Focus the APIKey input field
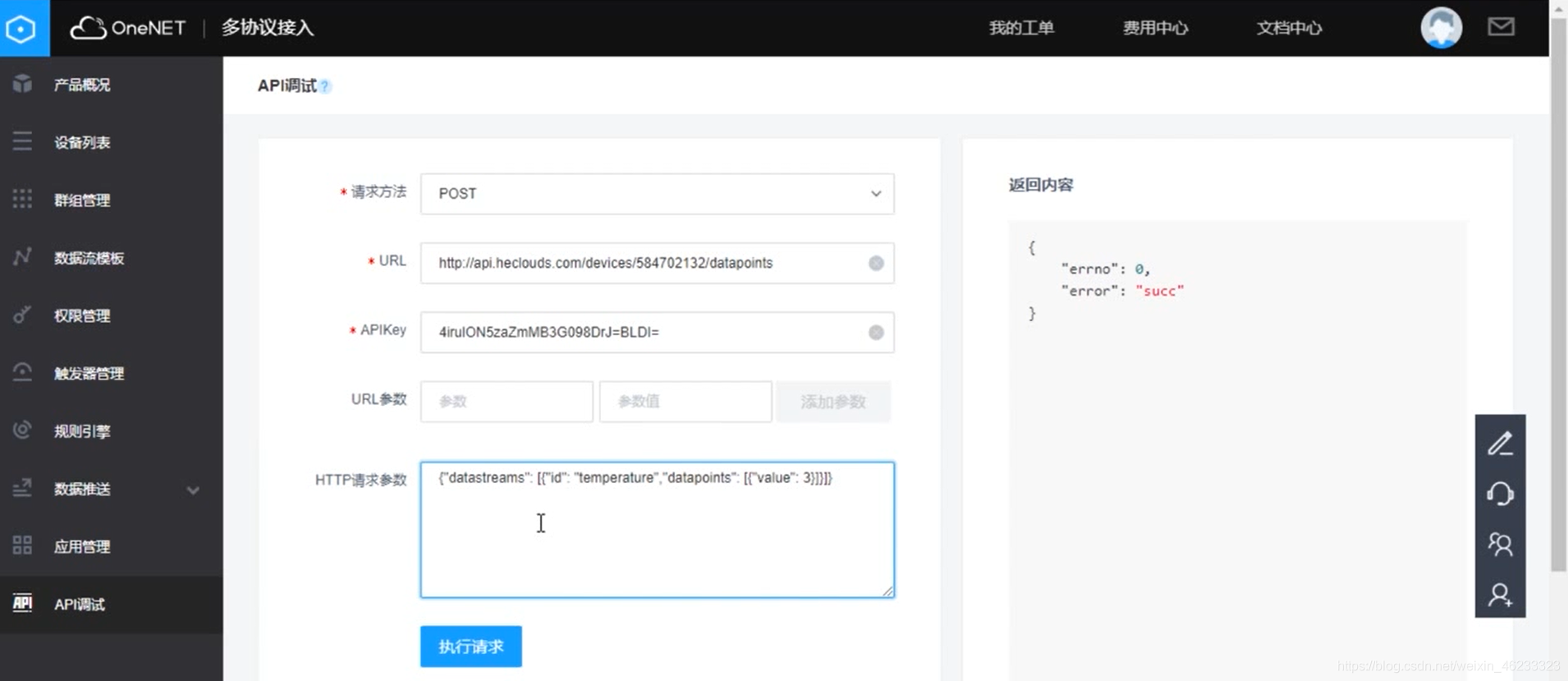Image resolution: width=1568 pixels, height=681 pixels. coord(657,332)
